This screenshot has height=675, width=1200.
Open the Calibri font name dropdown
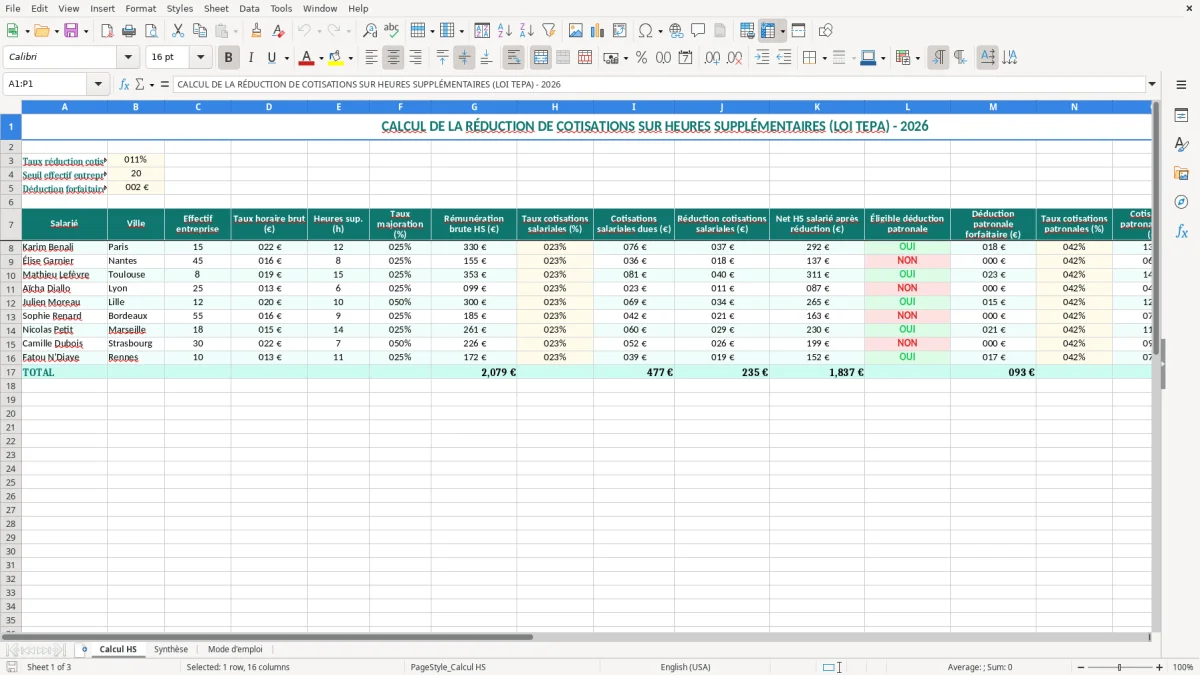tap(128, 58)
